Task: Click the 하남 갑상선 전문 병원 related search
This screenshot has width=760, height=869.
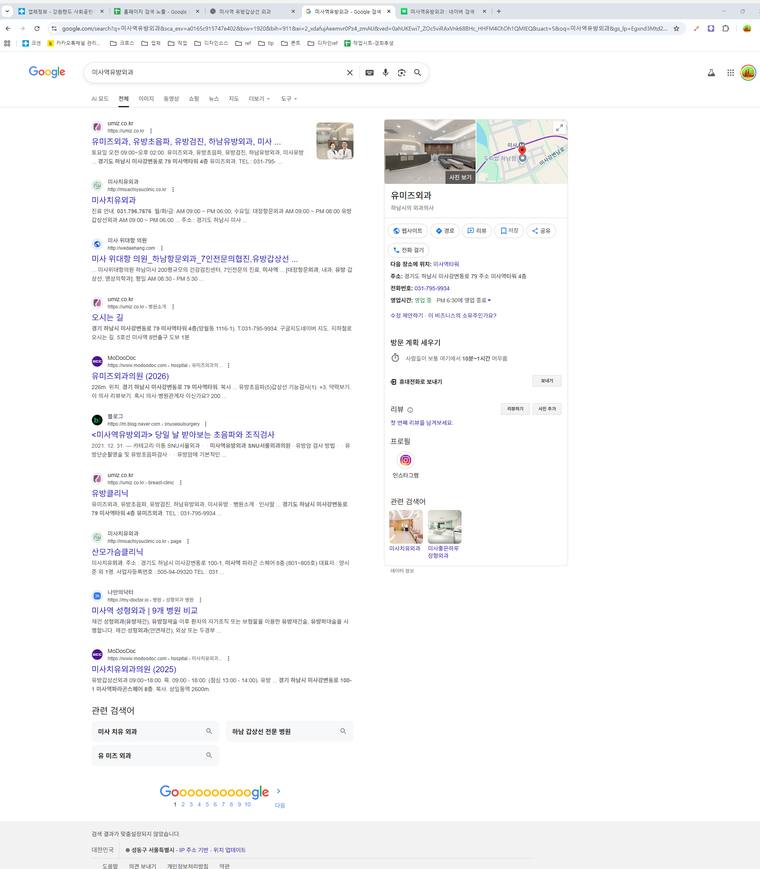Action: pyautogui.click(x=289, y=731)
